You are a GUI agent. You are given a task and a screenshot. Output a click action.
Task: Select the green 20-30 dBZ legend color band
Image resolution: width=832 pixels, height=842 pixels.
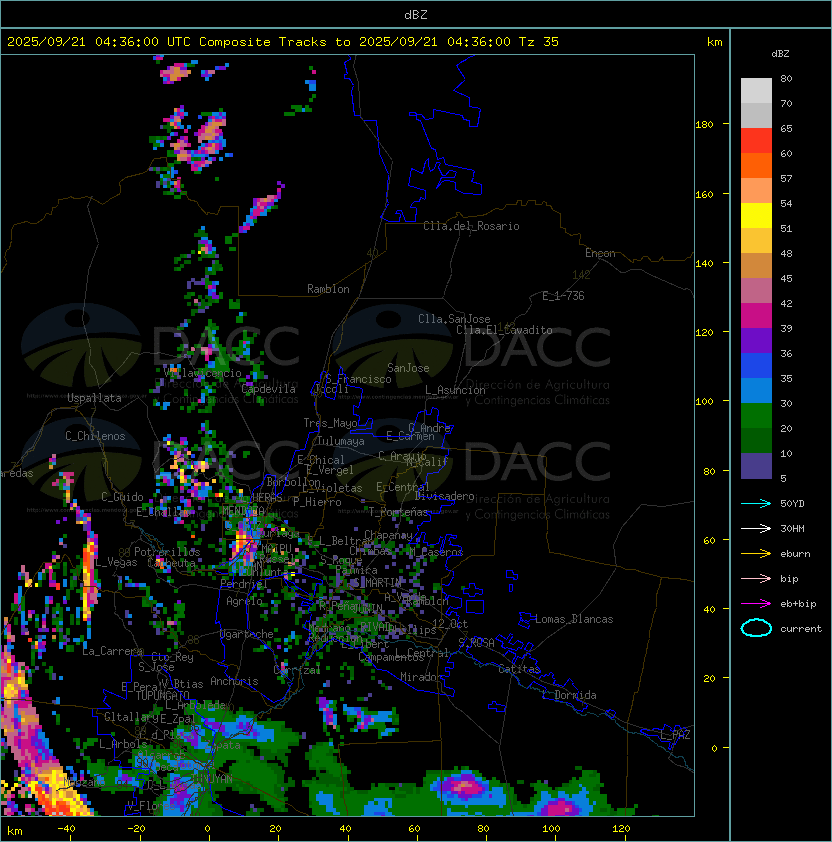756,416
